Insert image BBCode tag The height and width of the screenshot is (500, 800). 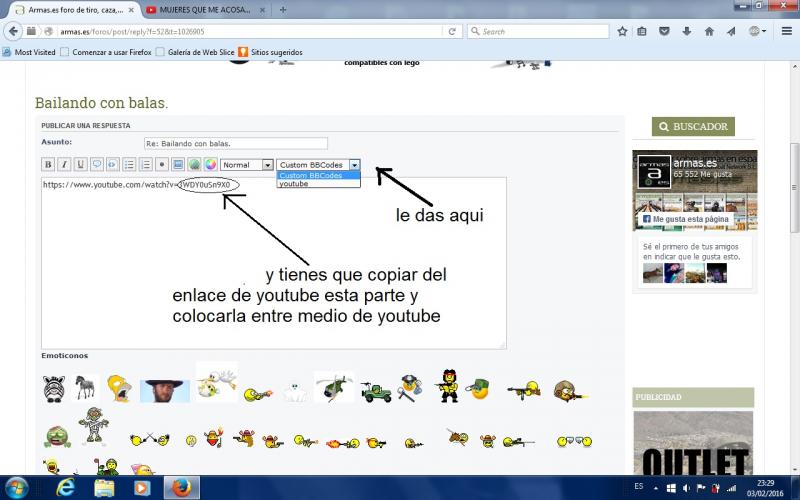178,164
